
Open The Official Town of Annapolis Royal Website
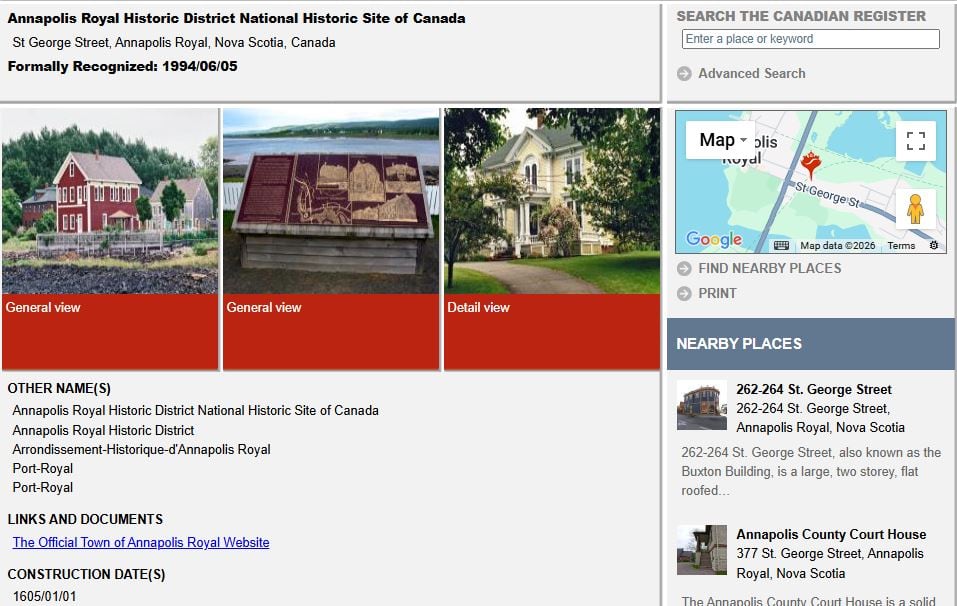coord(140,542)
